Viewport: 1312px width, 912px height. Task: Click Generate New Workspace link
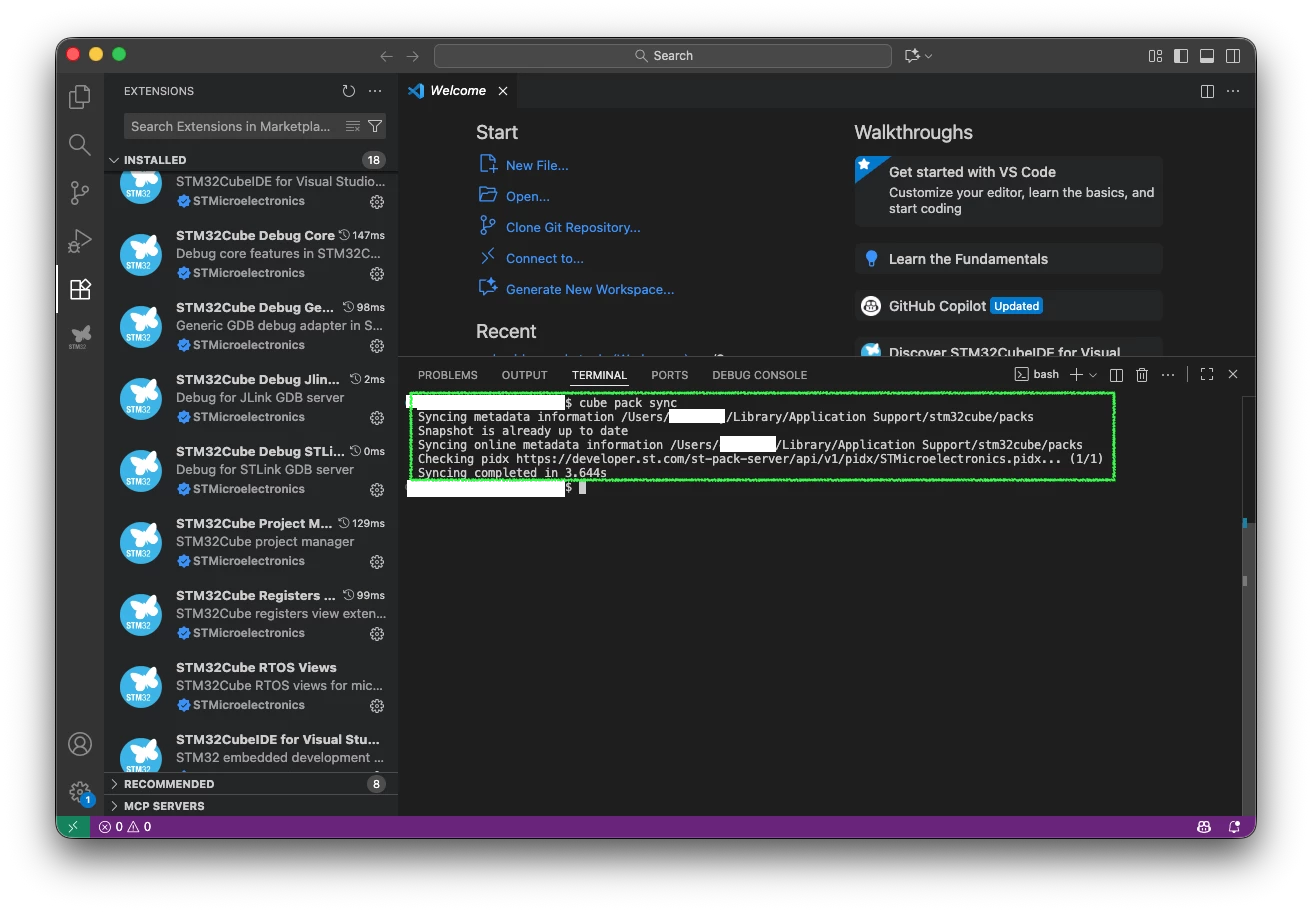590,290
